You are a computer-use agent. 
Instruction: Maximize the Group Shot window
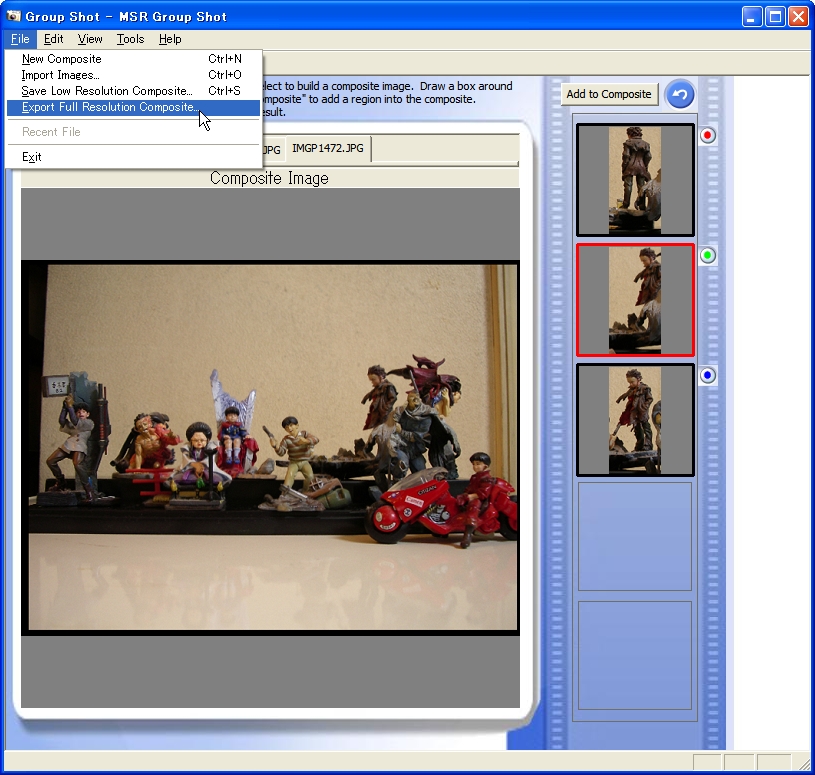(x=774, y=17)
